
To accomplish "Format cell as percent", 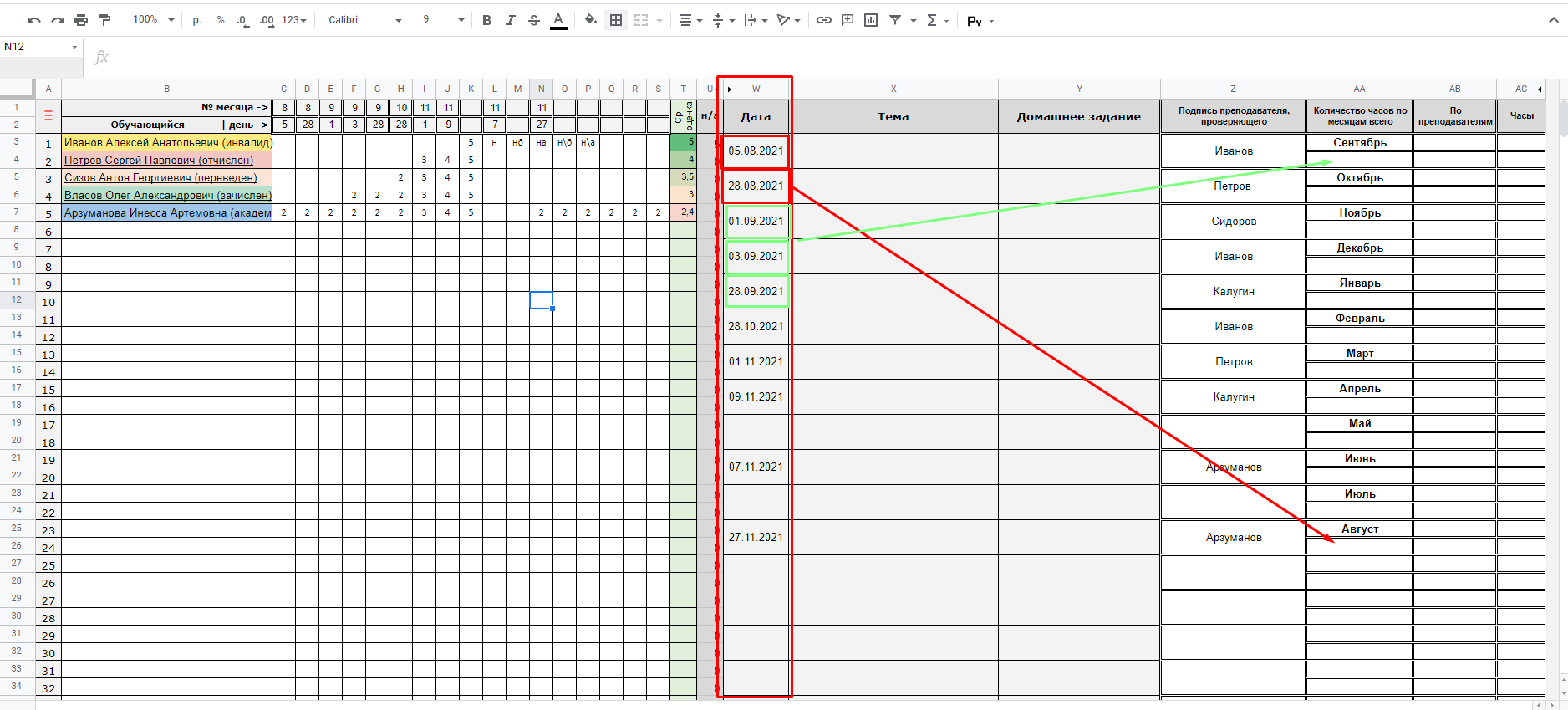I will (x=221, y=20).
